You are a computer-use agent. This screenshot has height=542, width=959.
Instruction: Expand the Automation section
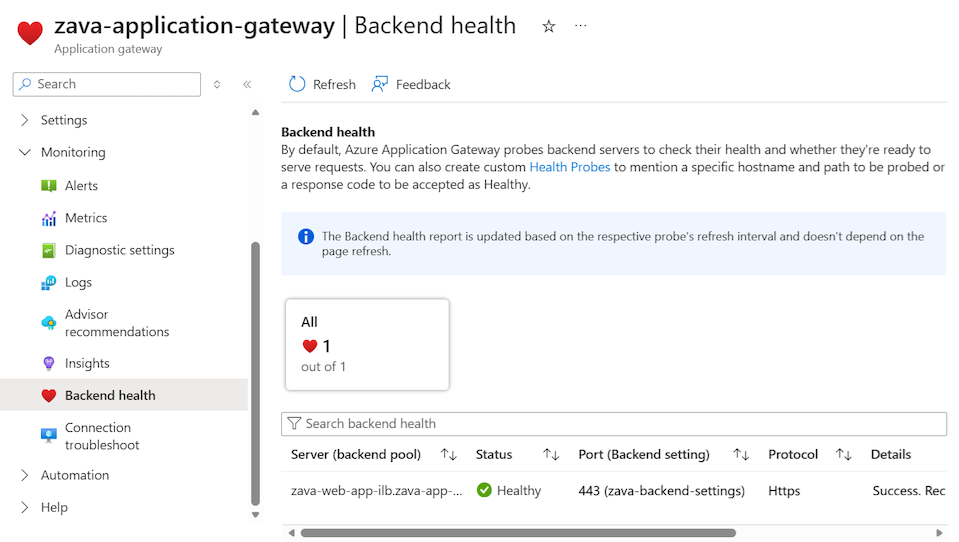(26, 475)
